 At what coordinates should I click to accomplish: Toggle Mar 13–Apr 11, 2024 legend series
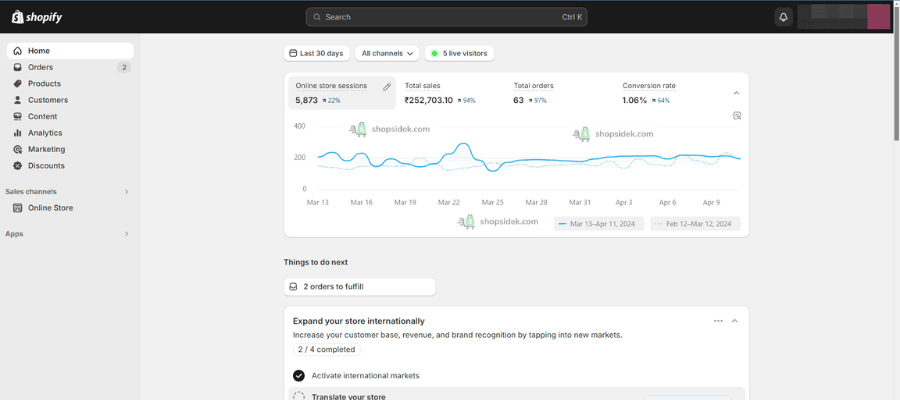[x=598, y=224]
